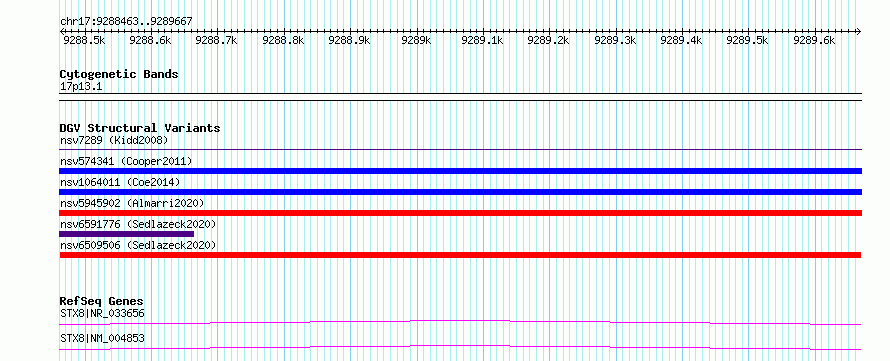Click the blue nsv574341 variant bar
Image resolution: width=890 pixels, height=361 pixels.
(x=460, y=171)
